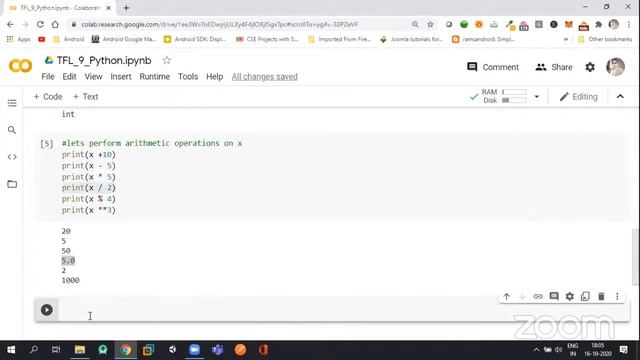Open the Apps bookmark shortcut
Screen dimensions: 640x360
19,39
